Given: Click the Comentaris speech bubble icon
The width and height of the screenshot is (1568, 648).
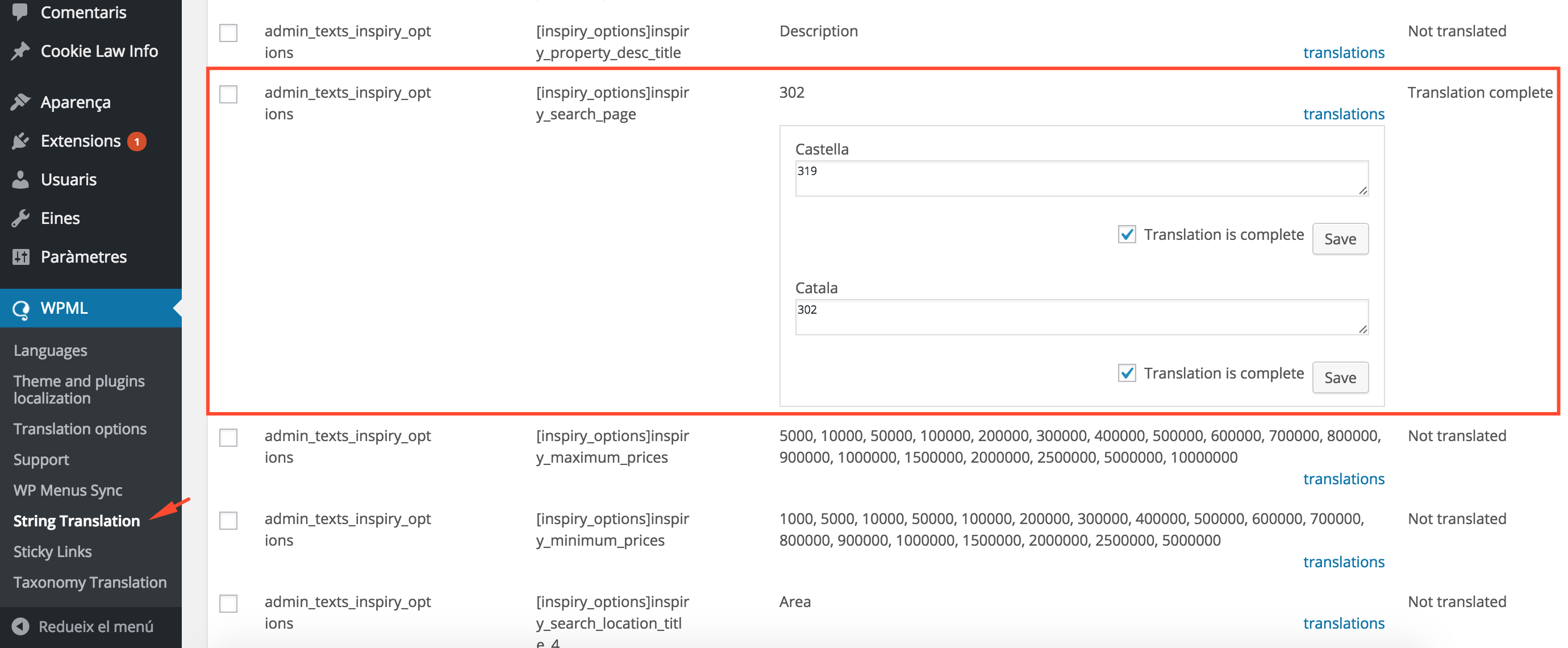Looking at the screenshot, I should pos(20,11).
